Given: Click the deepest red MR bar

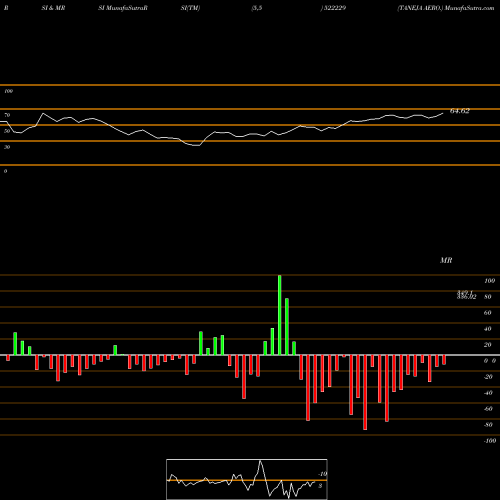Looking at the screenshot, I should click(x=365, y=392).
